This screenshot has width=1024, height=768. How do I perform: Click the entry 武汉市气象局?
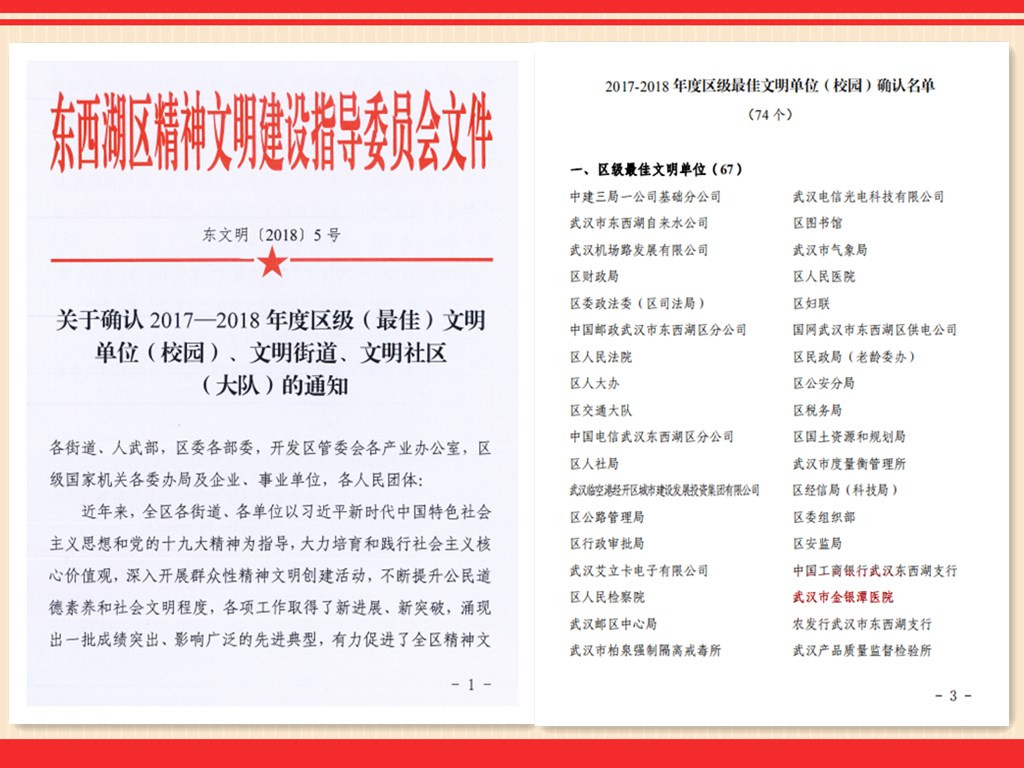click(x=829, y=250)
